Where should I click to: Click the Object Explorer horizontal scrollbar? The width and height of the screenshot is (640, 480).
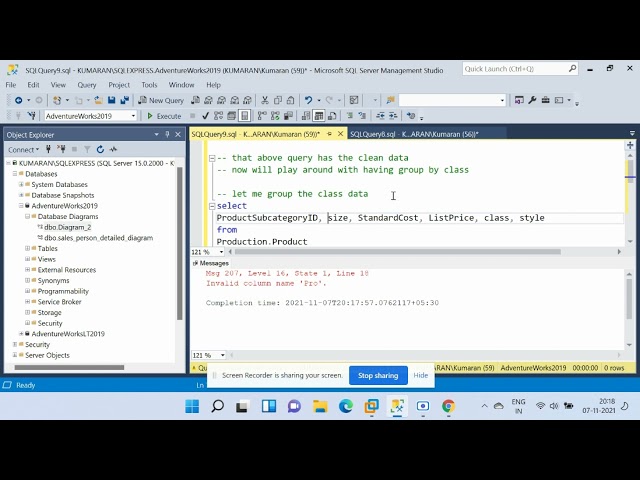pyautogui.click(x=69, y=367)
